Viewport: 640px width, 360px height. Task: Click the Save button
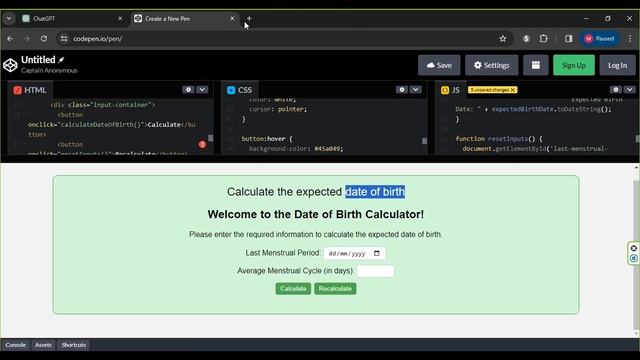coord(439,65)
